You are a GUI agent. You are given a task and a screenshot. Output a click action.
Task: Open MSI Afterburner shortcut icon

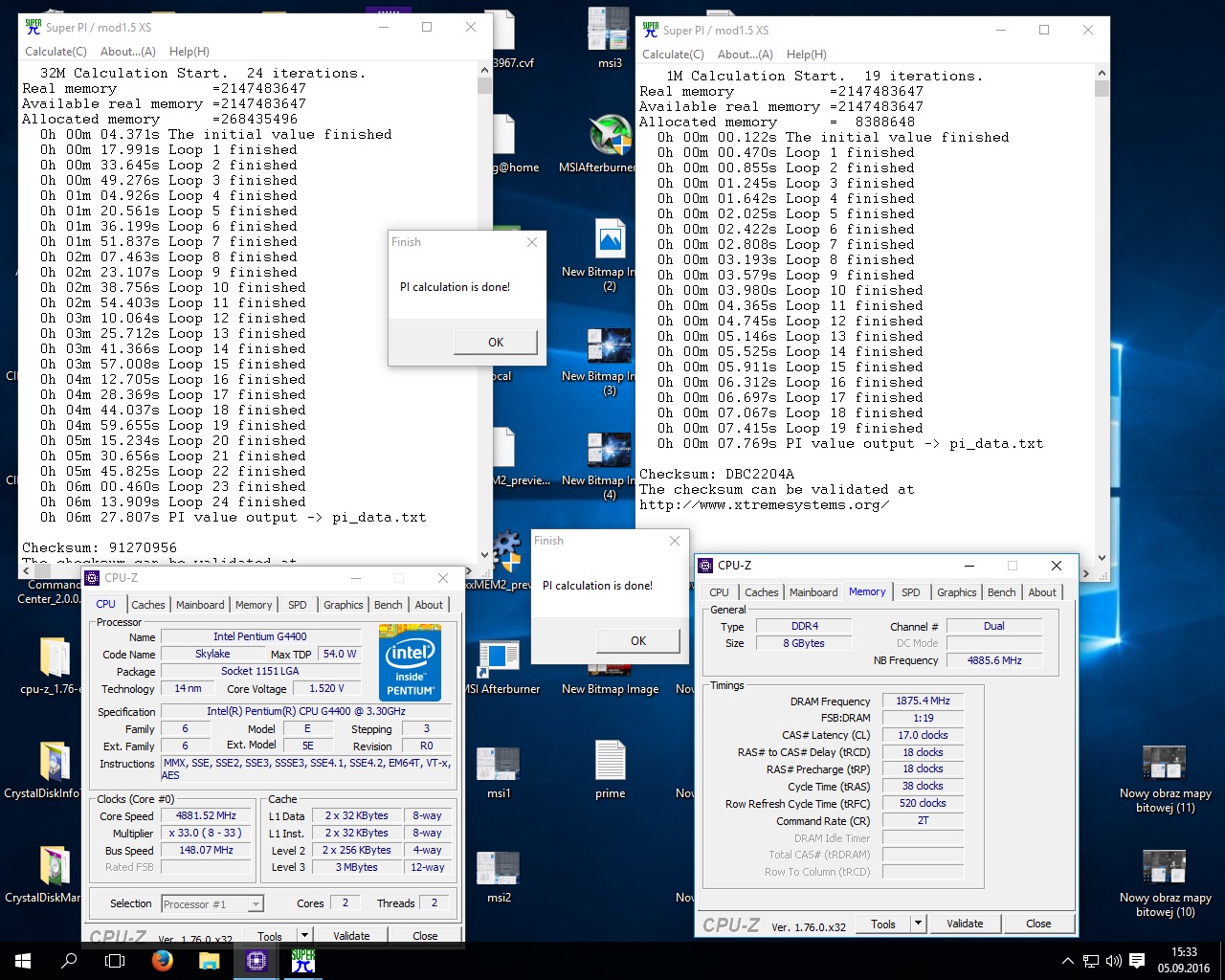(x=501, y=666)
